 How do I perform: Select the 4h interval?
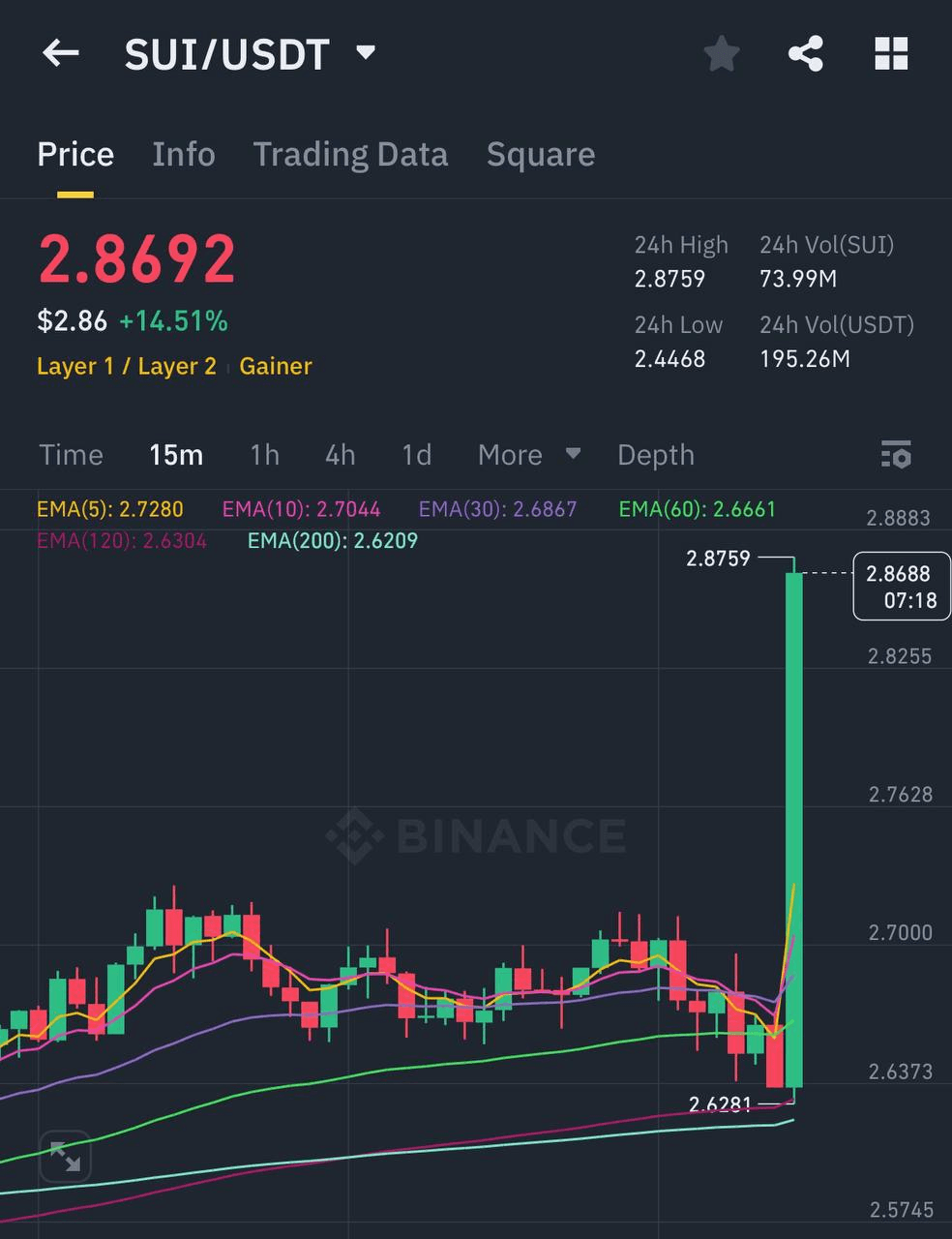340,454
